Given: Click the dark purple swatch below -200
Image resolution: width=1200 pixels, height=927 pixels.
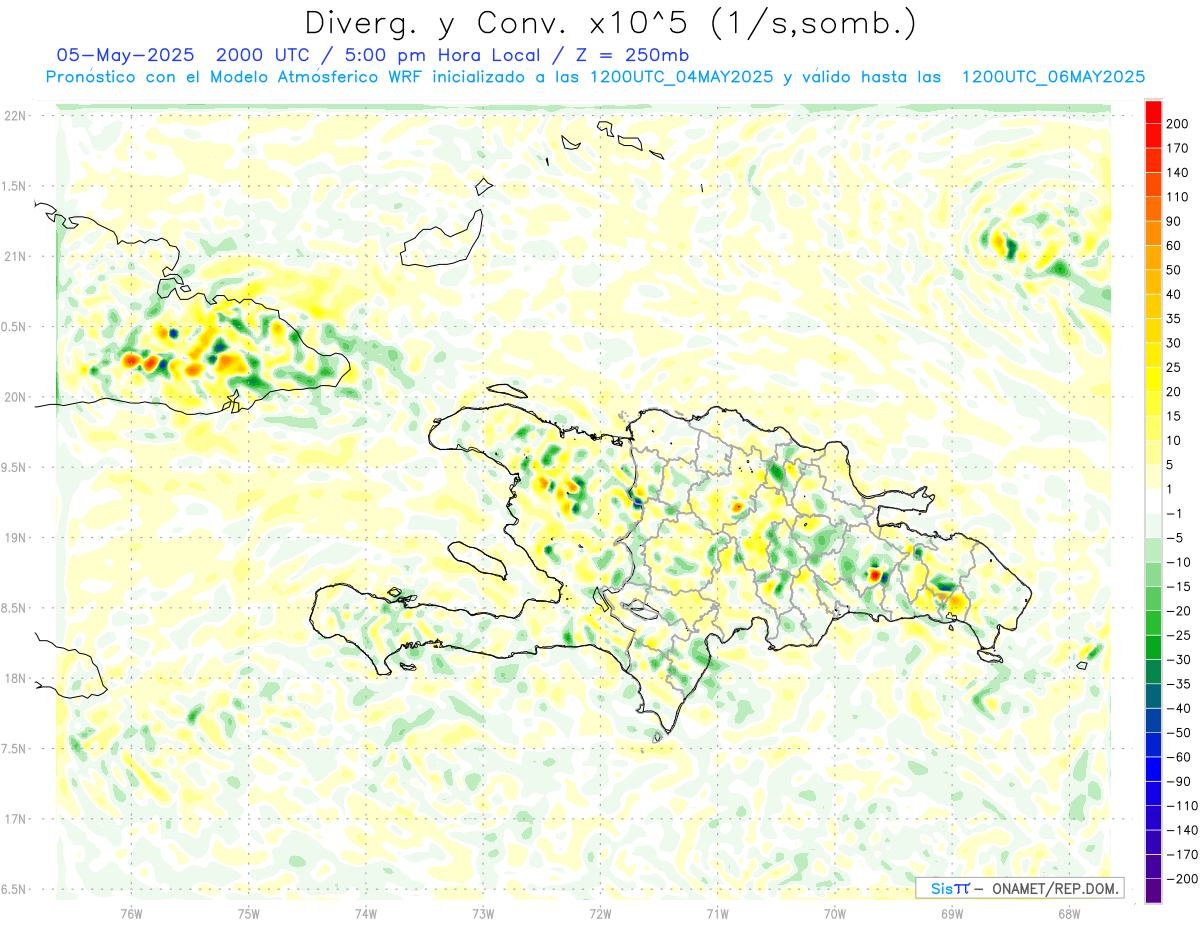Looking at the screenshot, I should coord(1154,891).
